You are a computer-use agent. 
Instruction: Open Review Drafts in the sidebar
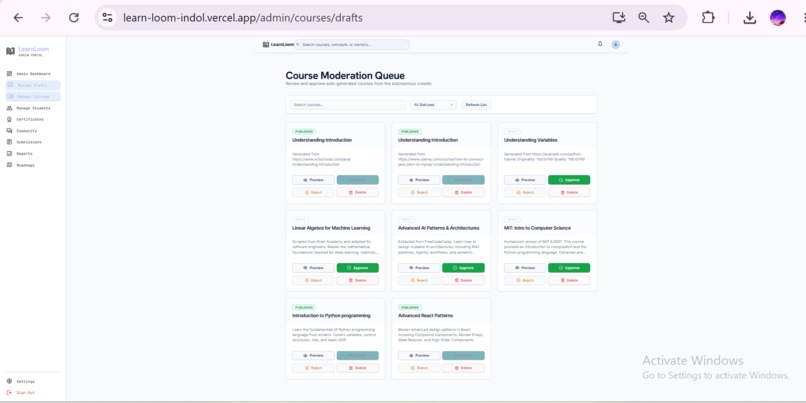33,85
